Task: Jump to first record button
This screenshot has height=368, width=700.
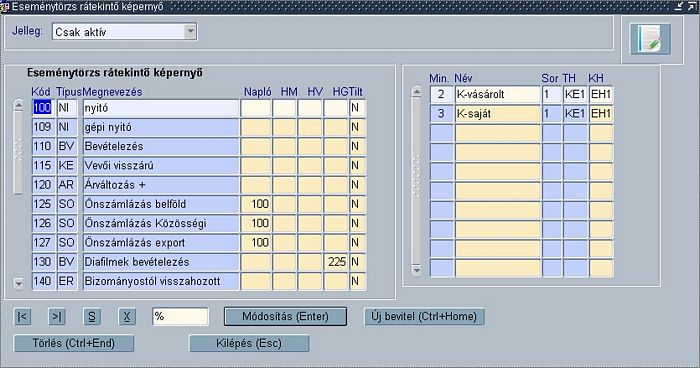Action: [x=22, y=317]
